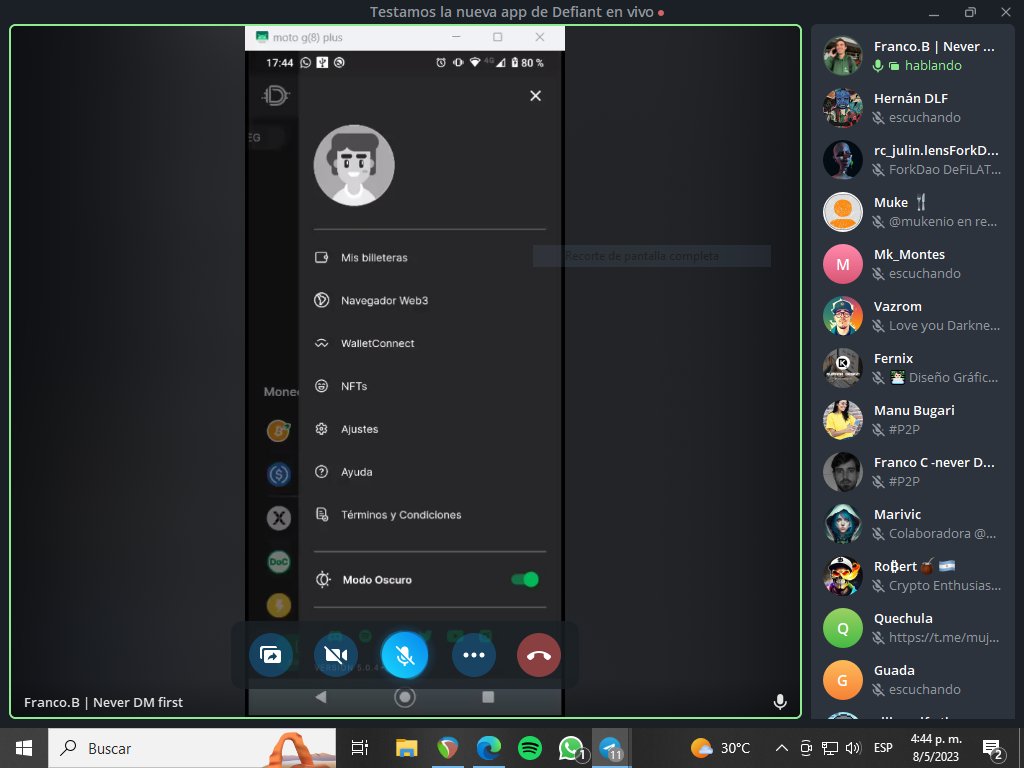Viewport: 1024px width, 768px height.
Task: Click the question mark icon beside Ayuda
Action: click(321, 472)
